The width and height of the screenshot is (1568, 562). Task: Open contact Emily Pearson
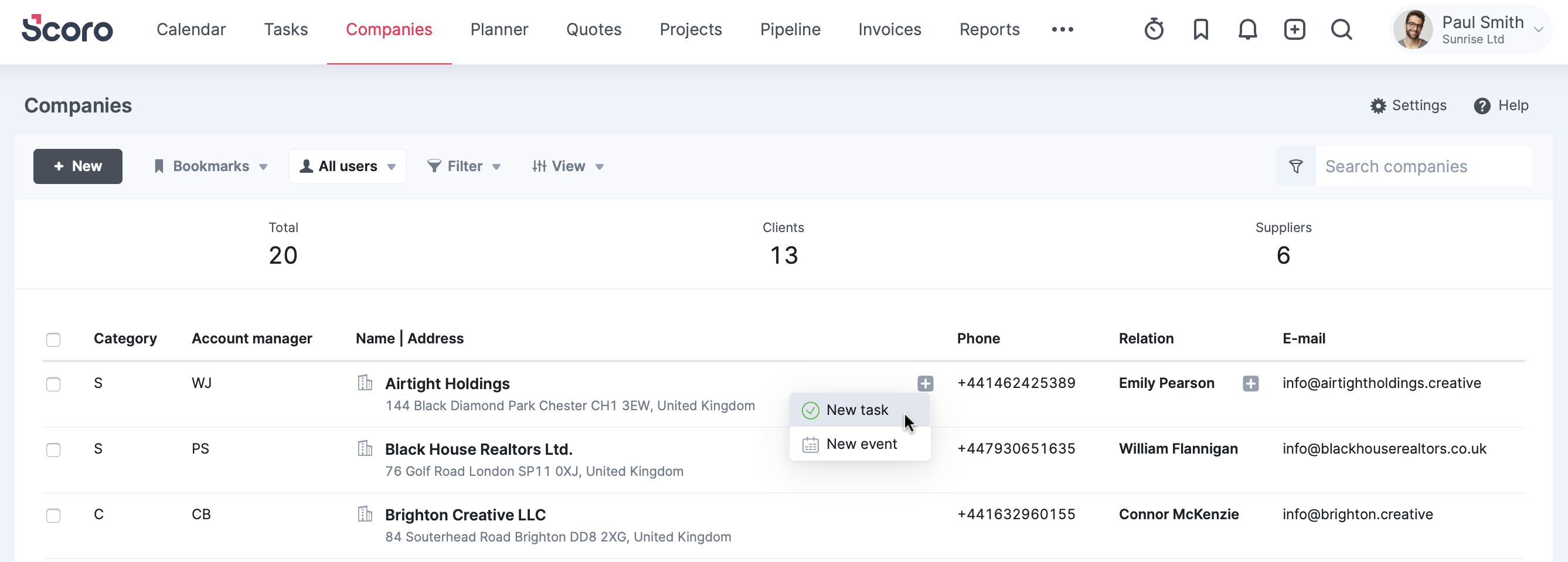point(1166,383)
